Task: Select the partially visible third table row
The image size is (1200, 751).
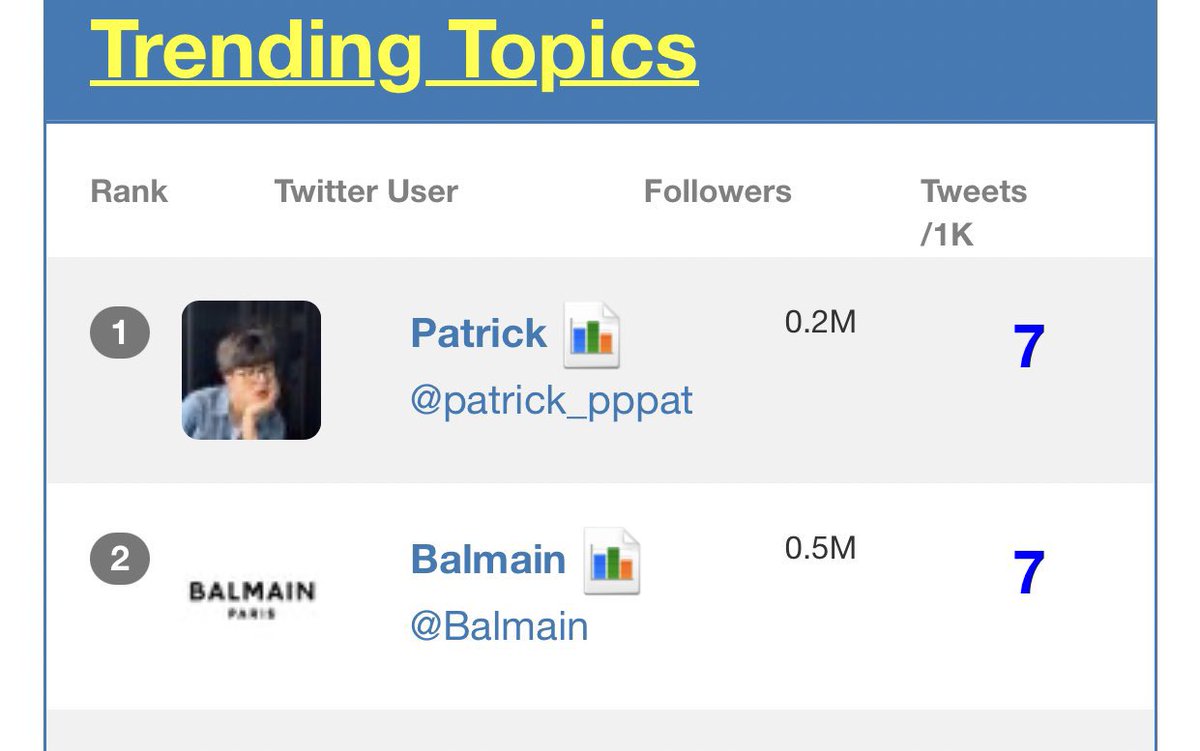Action: pos(600,730)
